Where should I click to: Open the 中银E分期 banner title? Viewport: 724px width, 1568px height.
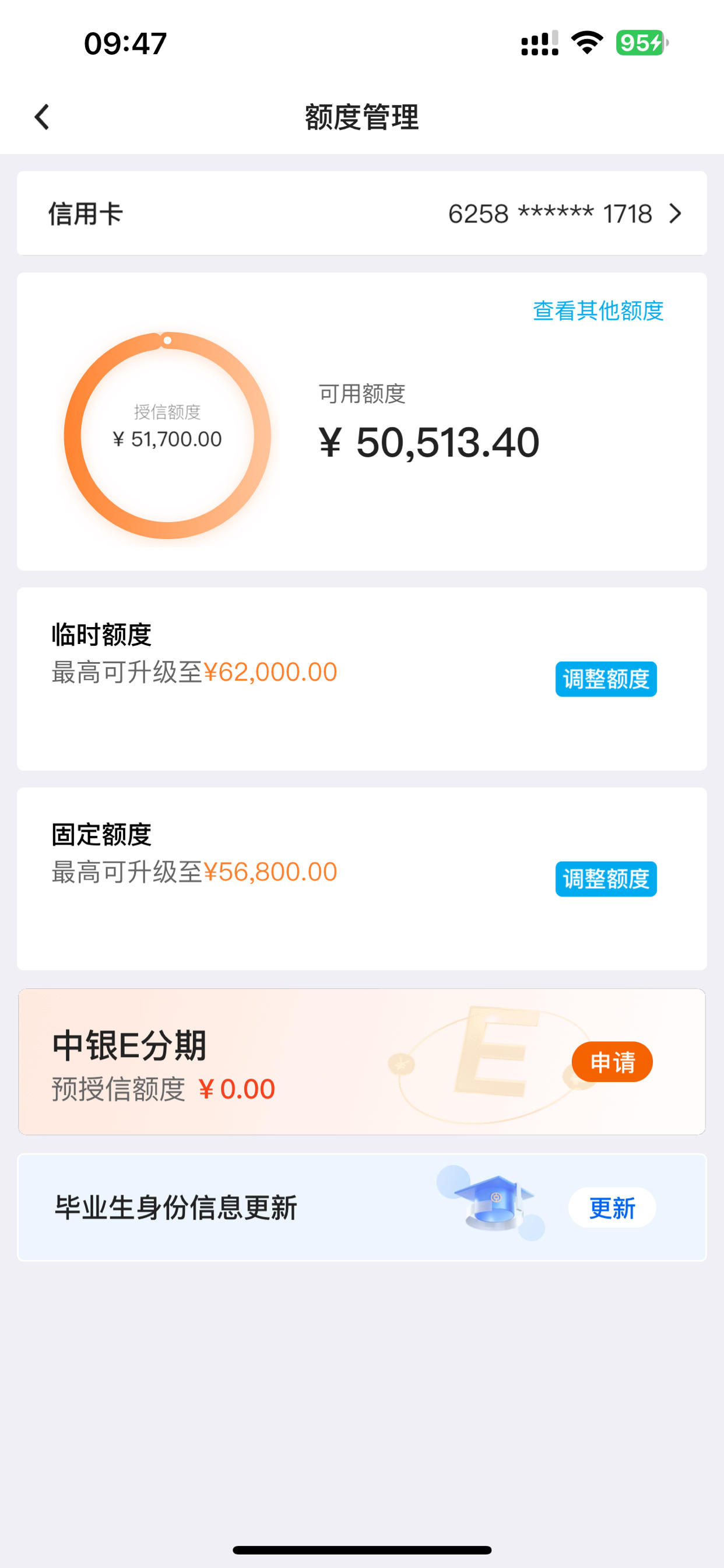(129, 1046)
